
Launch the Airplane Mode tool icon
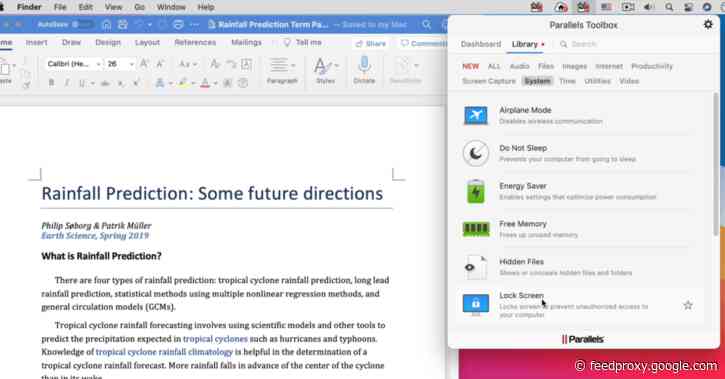click(x=476, y=115)
